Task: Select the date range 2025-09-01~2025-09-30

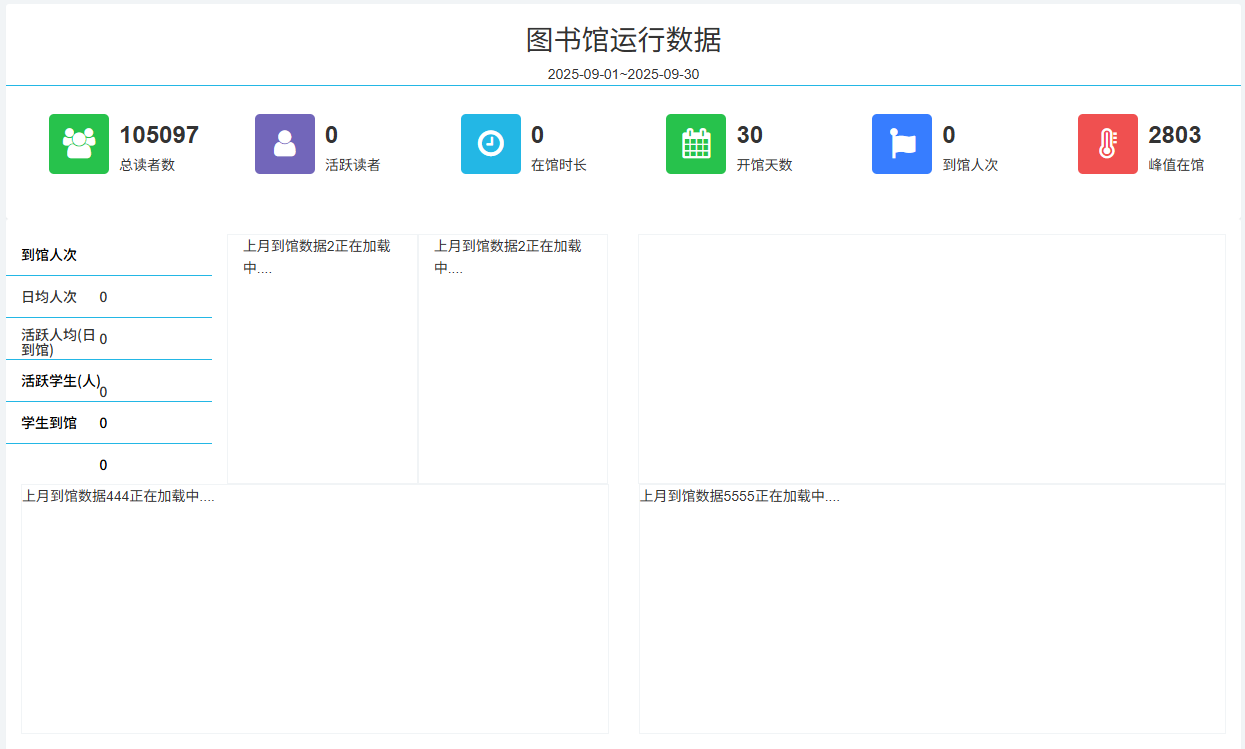Action: (x=622, y=72)
